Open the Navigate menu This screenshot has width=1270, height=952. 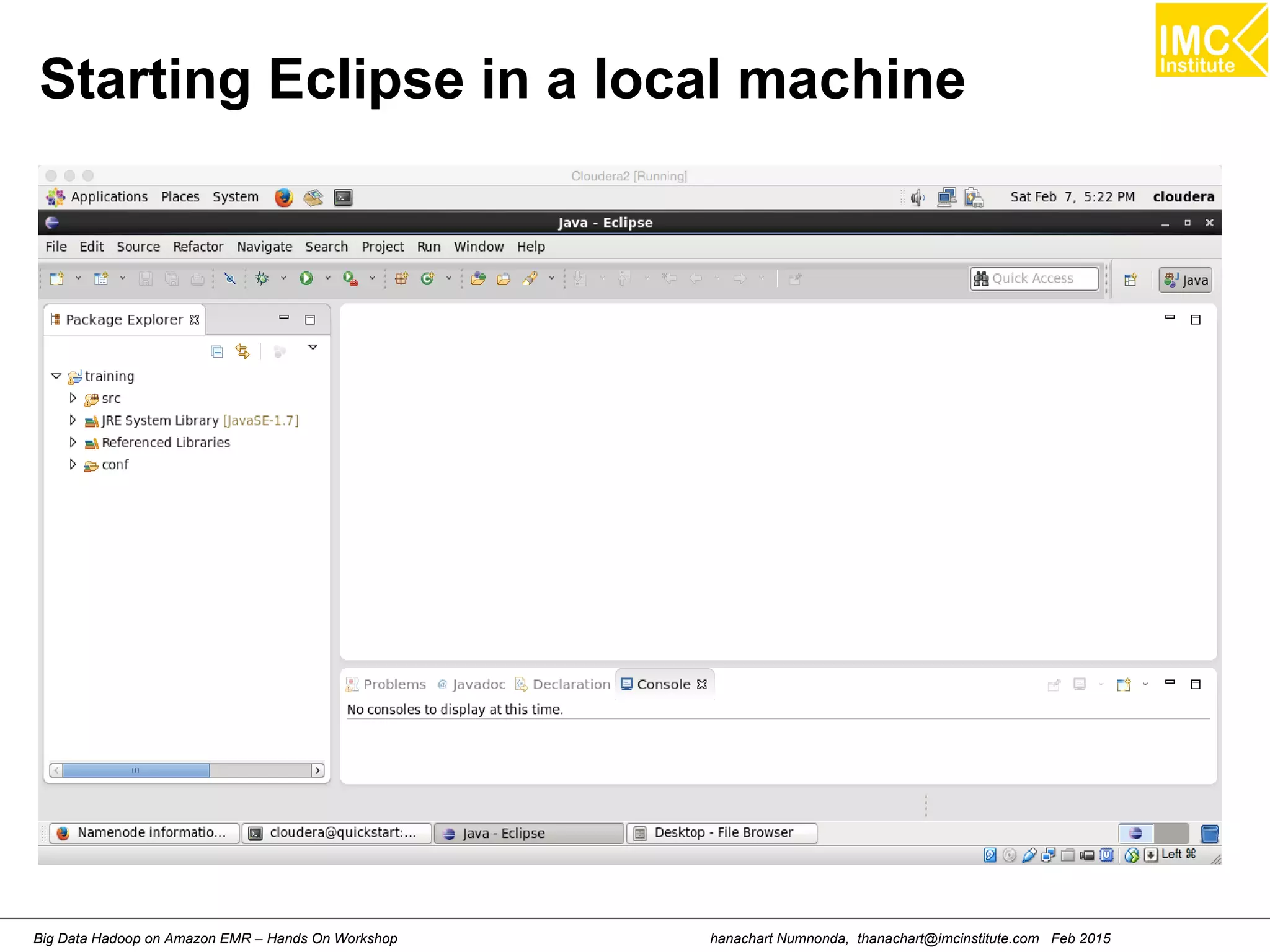pos(264,247)
